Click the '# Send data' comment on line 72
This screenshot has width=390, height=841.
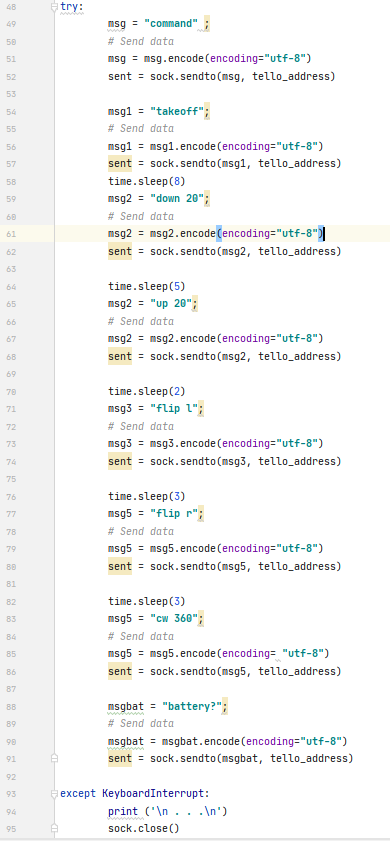[x=141, y=426]
